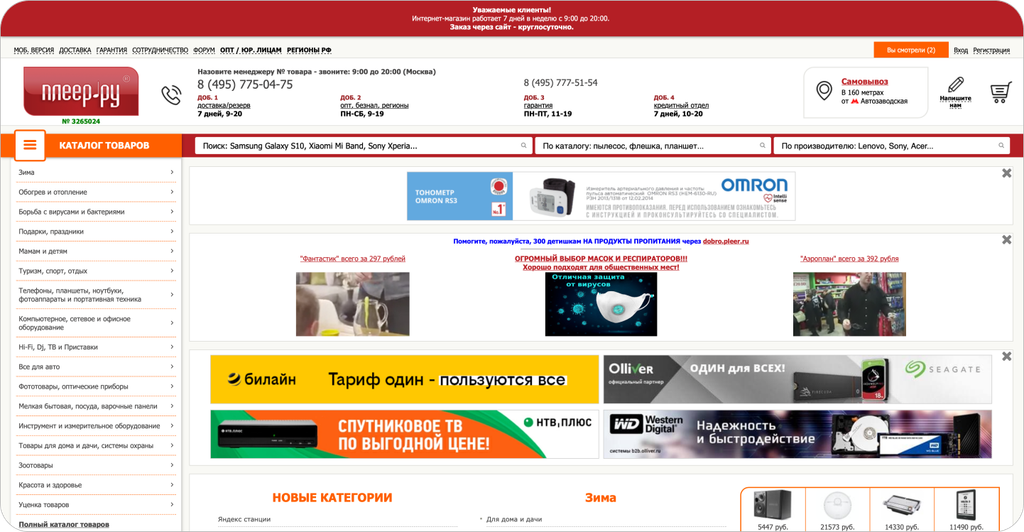Open 'ДОСТАВКА' top link
The image size is (1024, 532).
click(x=75, y=50)
